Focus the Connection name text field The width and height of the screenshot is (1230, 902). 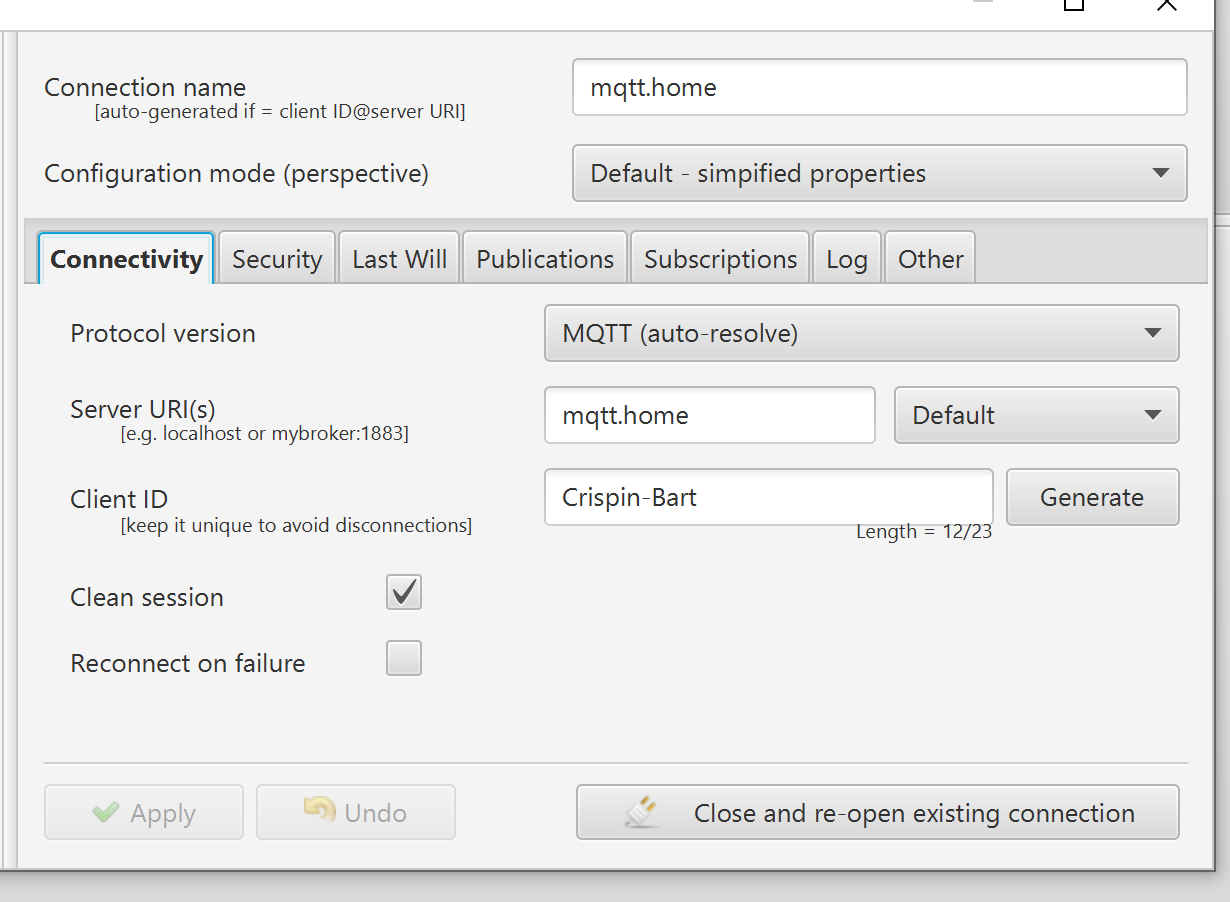879,87
